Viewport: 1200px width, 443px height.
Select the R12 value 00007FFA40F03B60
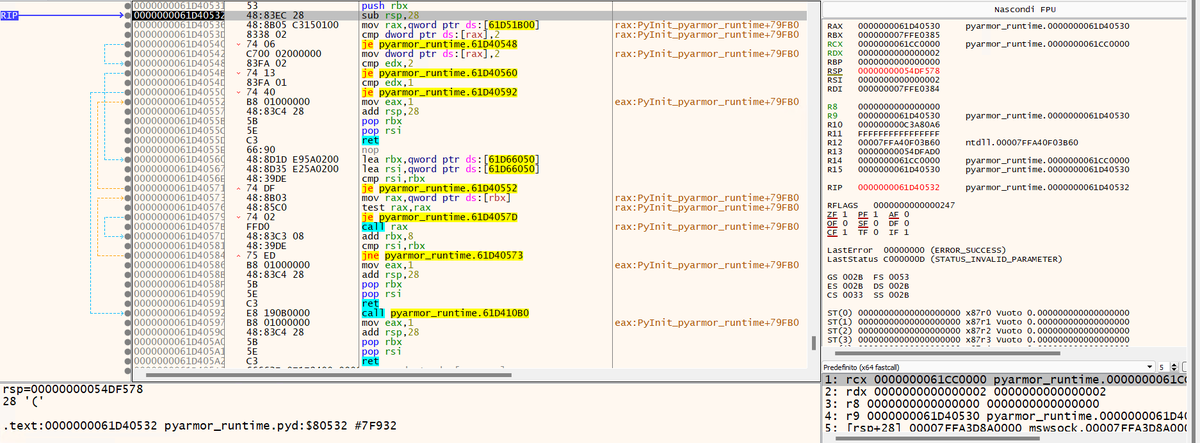(x=899, y=143)
